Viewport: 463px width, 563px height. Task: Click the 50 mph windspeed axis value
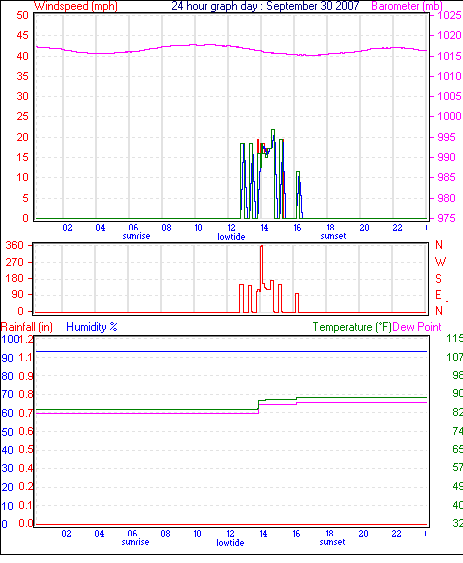pyautogui.click(x=22, y=15)
